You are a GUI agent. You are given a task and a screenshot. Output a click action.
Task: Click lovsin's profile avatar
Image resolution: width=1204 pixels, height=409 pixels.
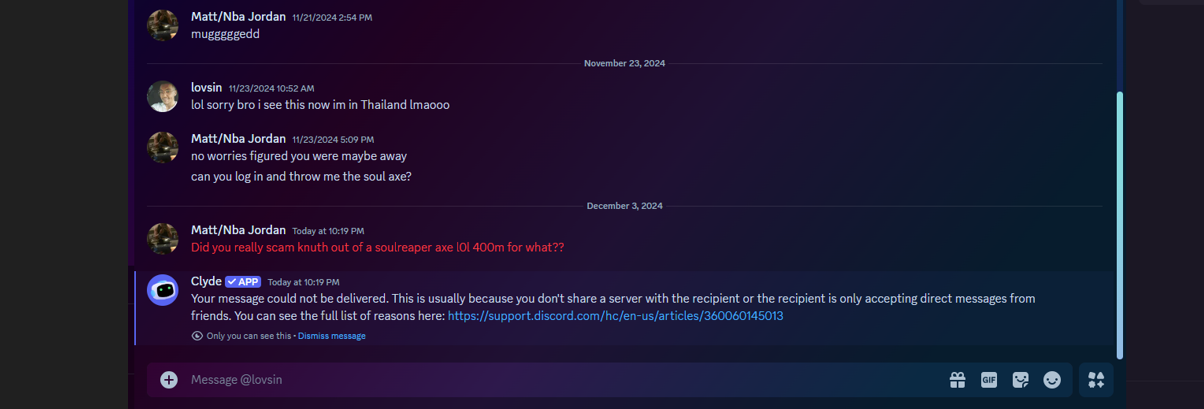coord(163,96)
